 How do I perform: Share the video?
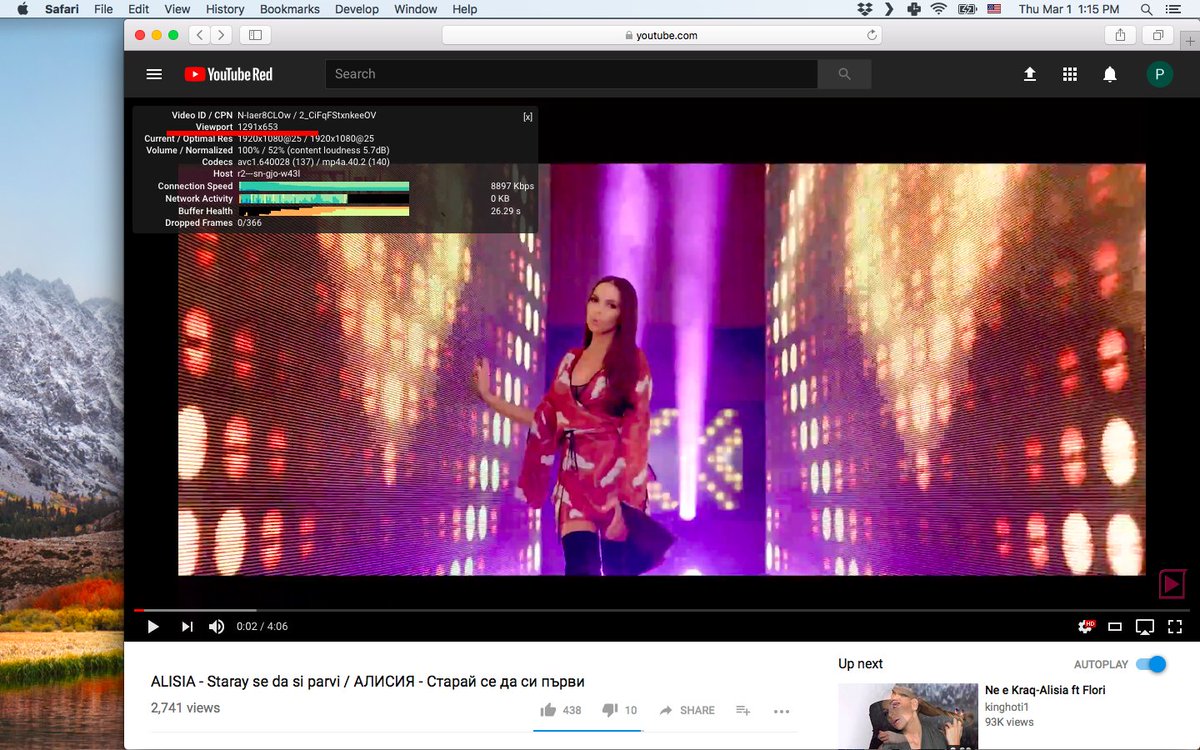coord(687,710)
